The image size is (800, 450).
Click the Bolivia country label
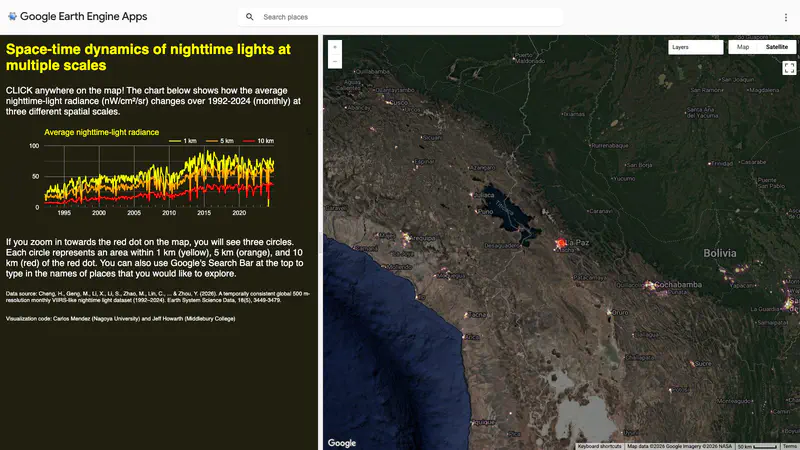719,253
